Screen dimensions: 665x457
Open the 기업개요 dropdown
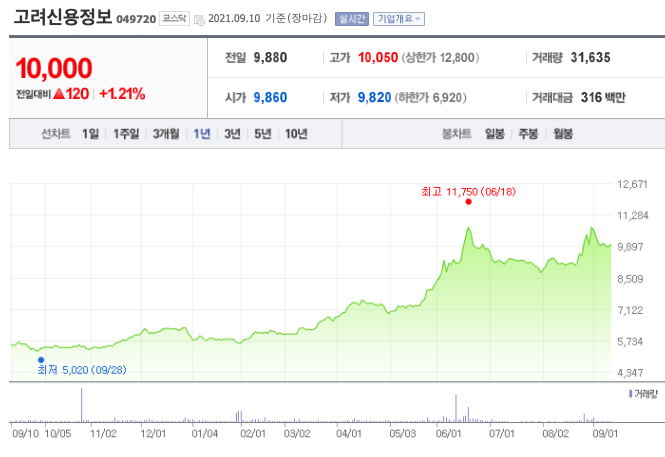click(399, 19)
